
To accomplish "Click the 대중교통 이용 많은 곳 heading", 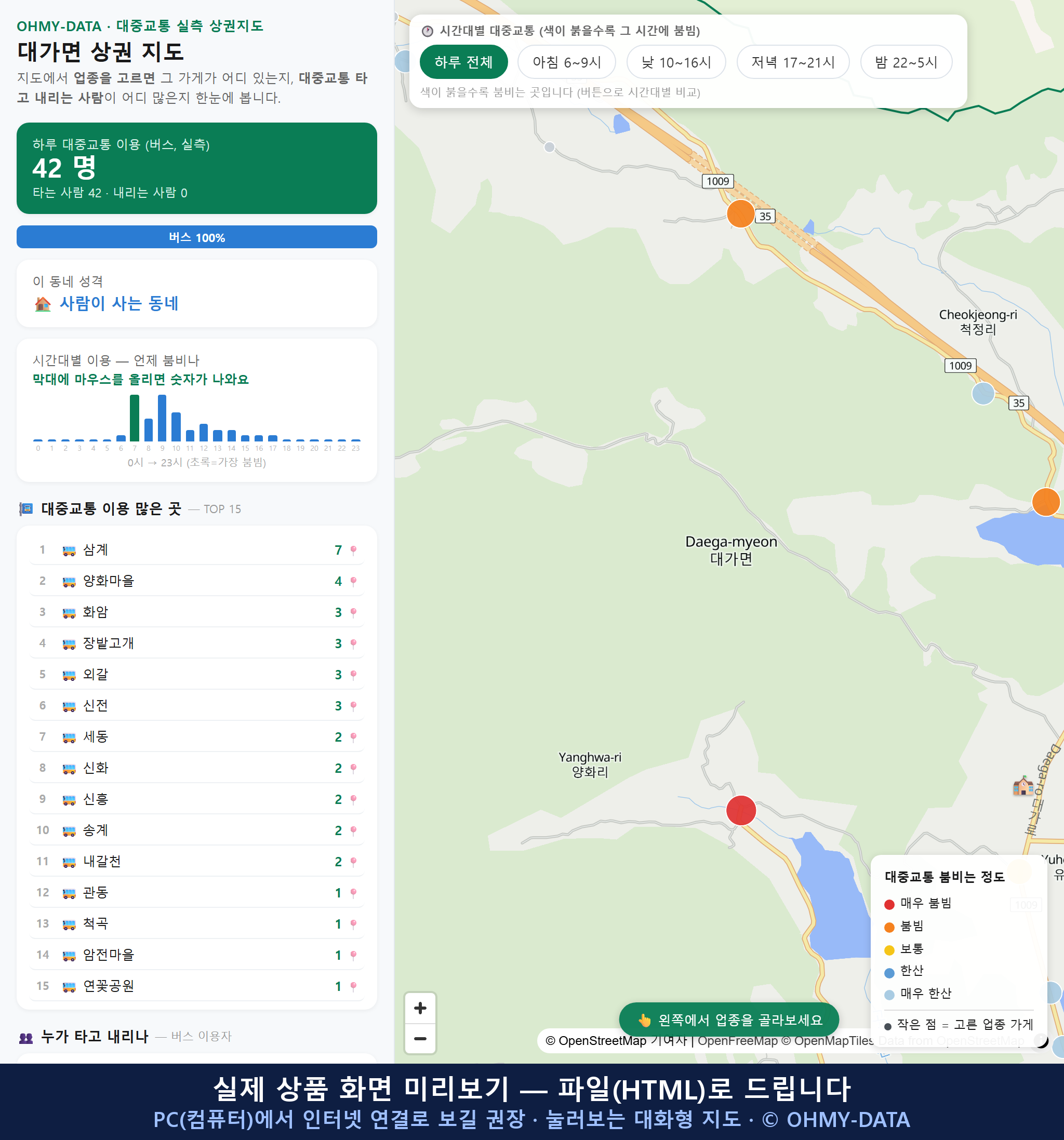I will coord(111,508).
